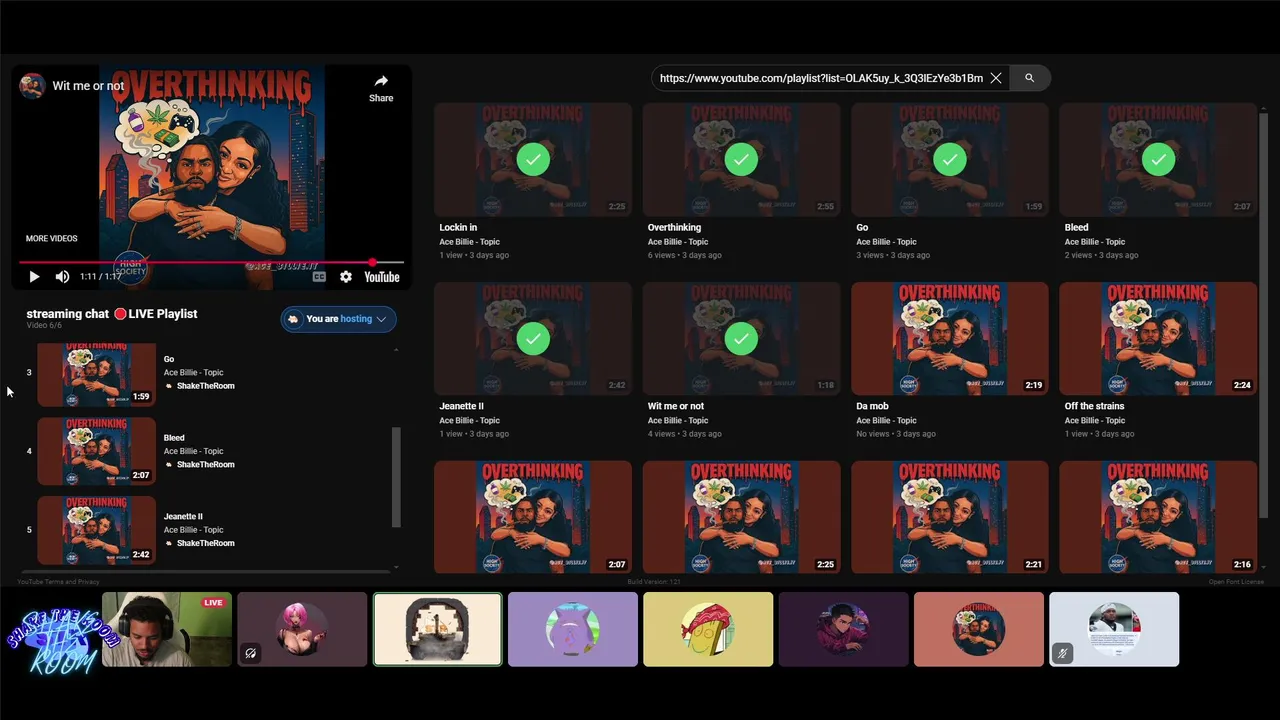Open the YouTube logo link in player
This screenshot has height=720, width=1280.
(382, 277)
